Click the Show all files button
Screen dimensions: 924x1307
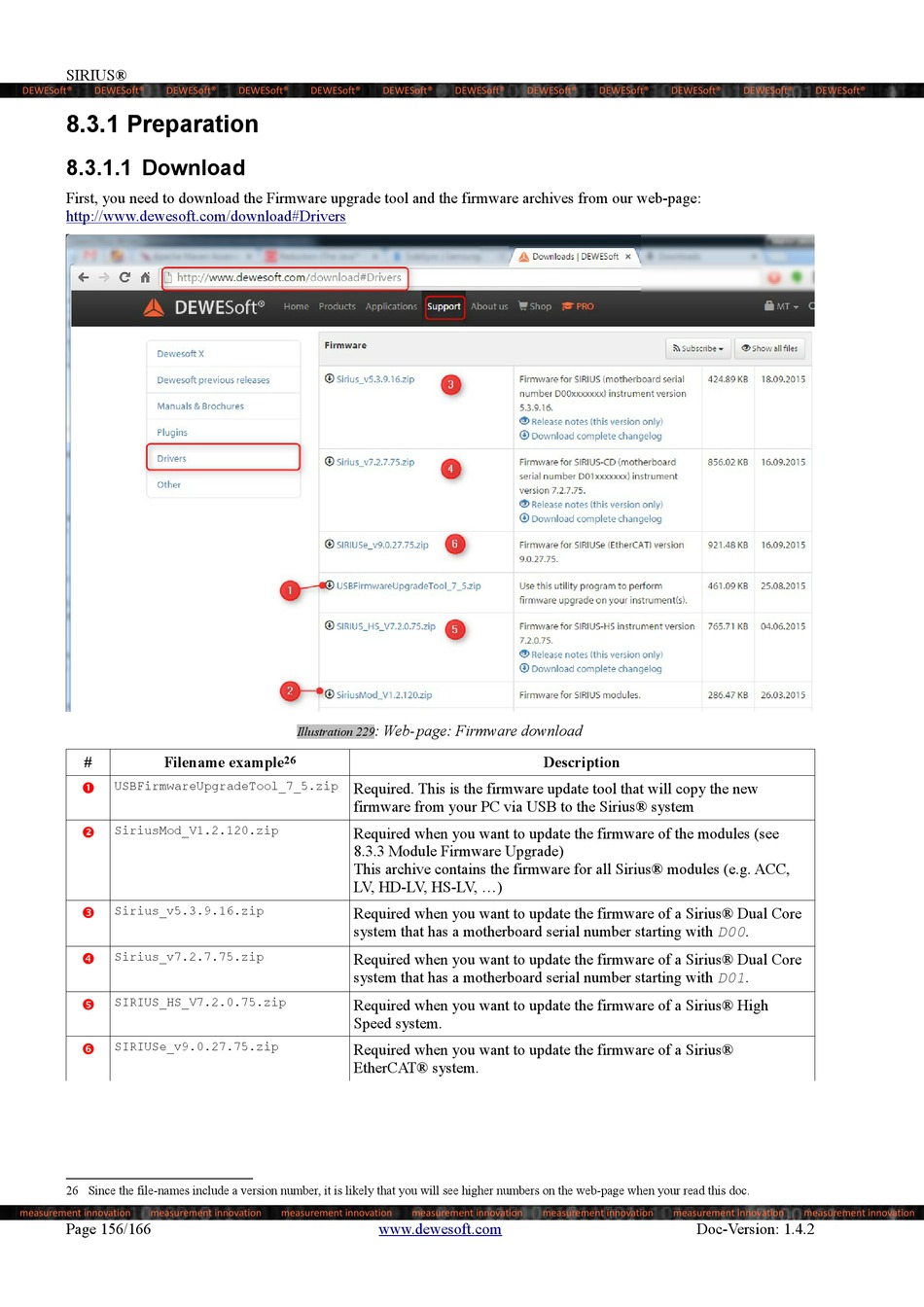click(768, 348)
